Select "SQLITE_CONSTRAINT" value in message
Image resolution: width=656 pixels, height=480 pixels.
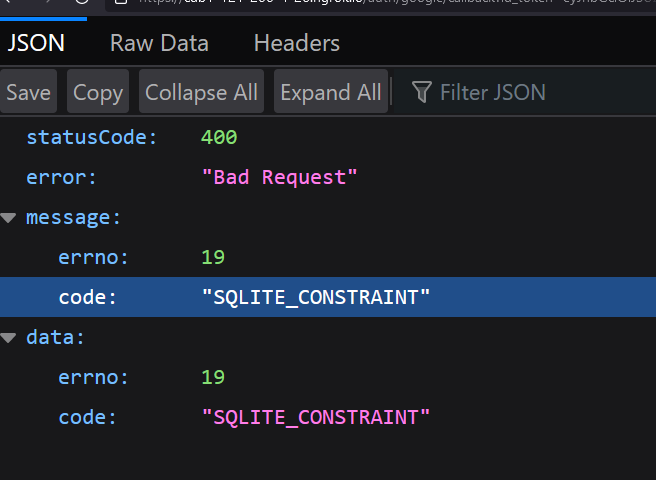[316, 297]
